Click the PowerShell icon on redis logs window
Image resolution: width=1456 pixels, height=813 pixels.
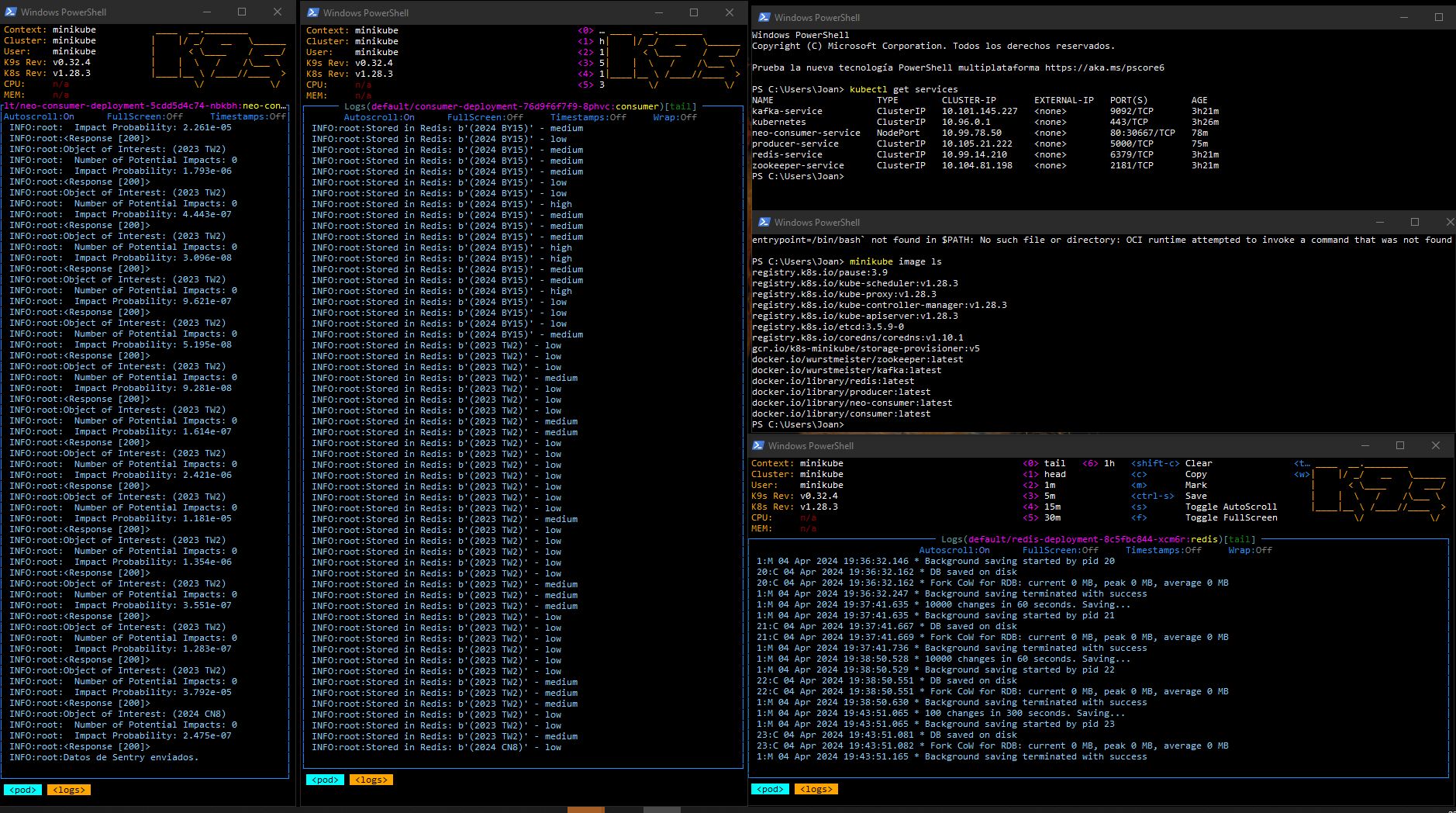click(x=757, y=445)
